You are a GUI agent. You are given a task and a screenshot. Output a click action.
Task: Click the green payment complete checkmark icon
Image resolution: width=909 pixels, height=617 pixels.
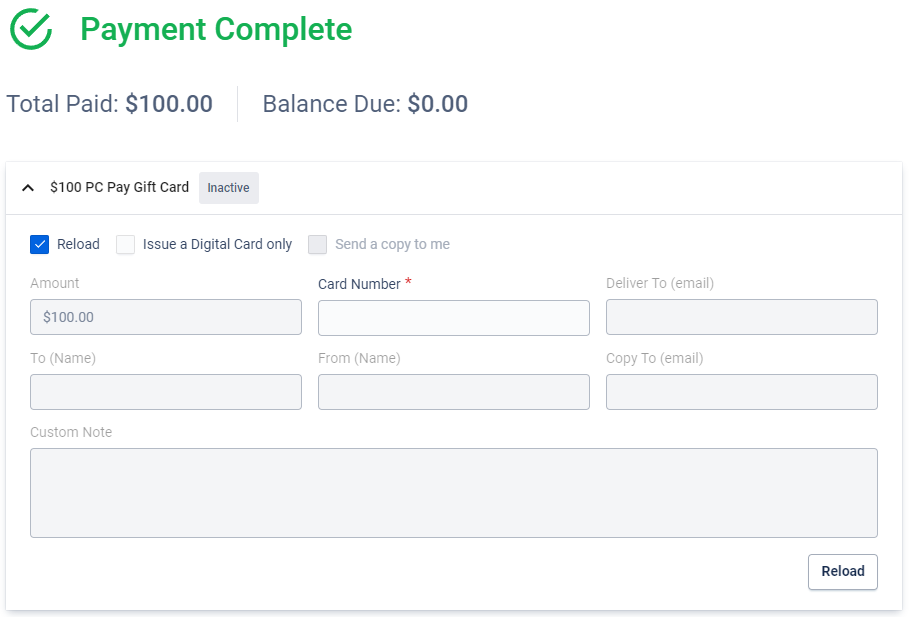pyautogui.click(x=31, y=30)
